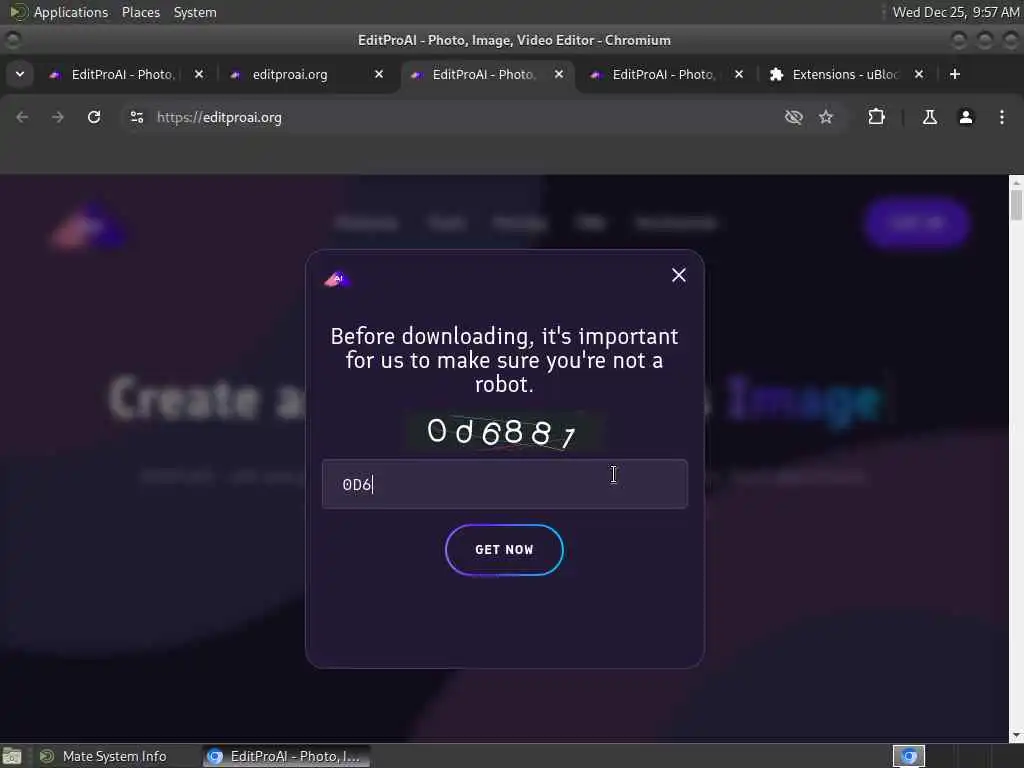Close the fourth EditProAI tab
This screenshot has width=1024, height=768.
(x=739, y=74)
